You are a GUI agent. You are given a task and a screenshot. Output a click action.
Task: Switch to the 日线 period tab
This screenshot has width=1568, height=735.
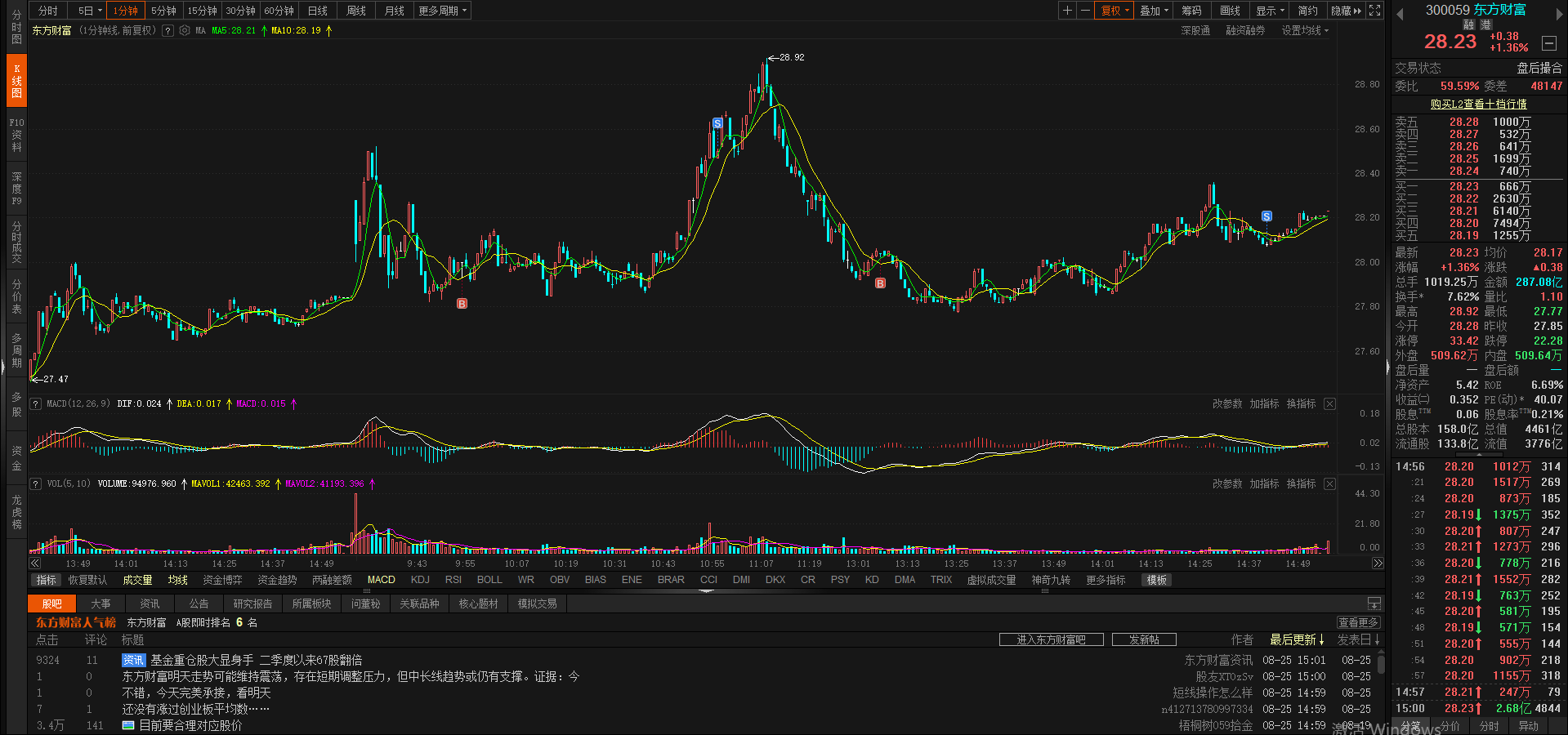tap(317, 11)
